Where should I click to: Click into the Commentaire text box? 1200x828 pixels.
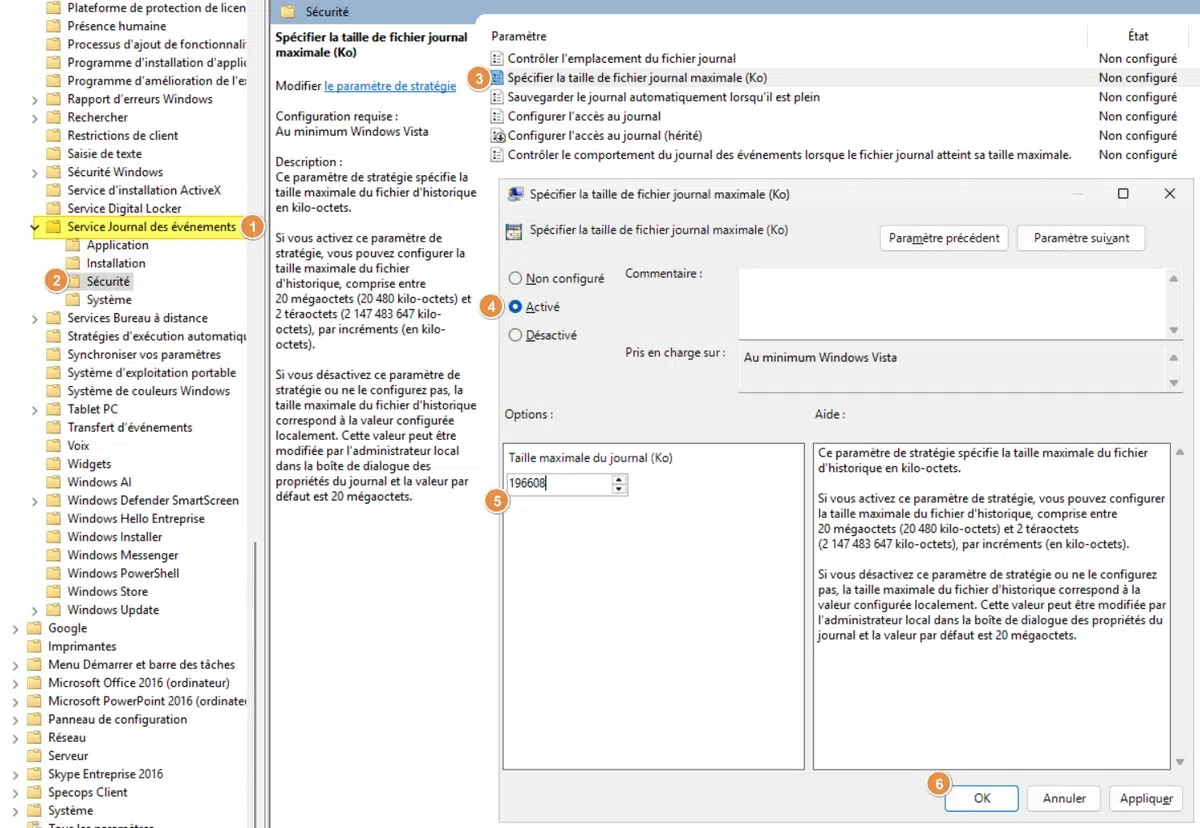pos(951,304)
